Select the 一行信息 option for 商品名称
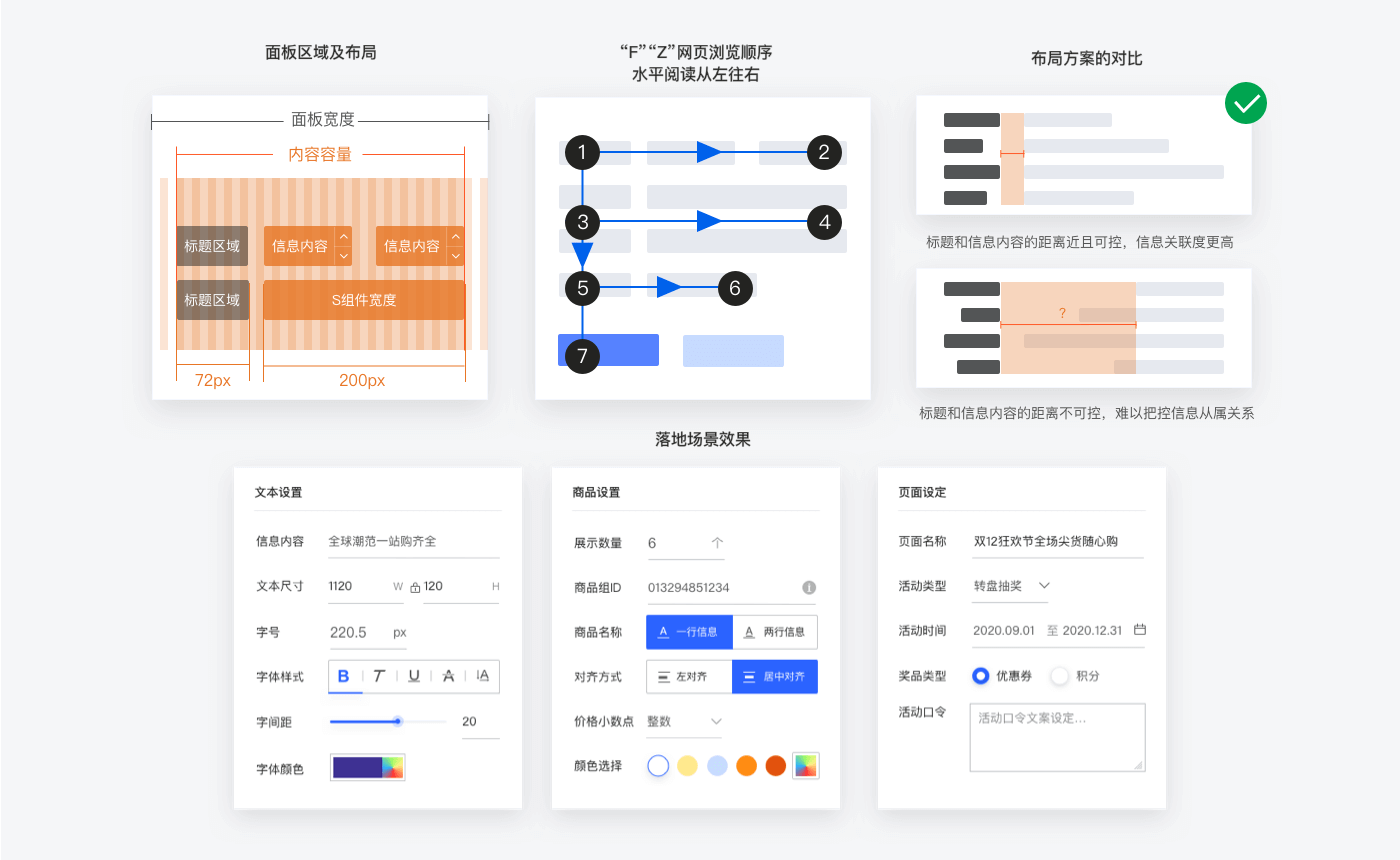The width and height of the screenshot is (1400, 860). 690,632
